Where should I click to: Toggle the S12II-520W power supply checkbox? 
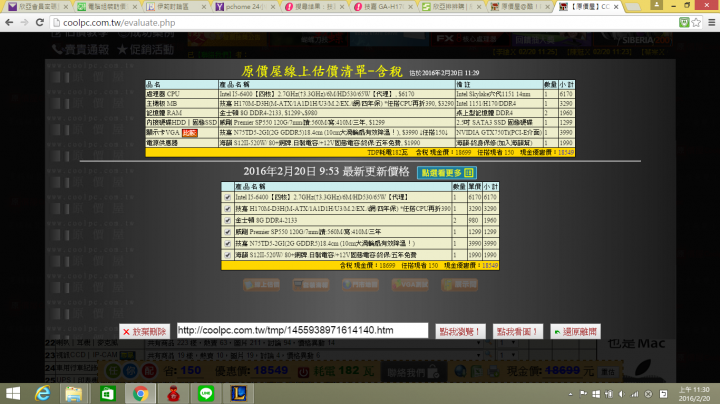click(227, 255)
